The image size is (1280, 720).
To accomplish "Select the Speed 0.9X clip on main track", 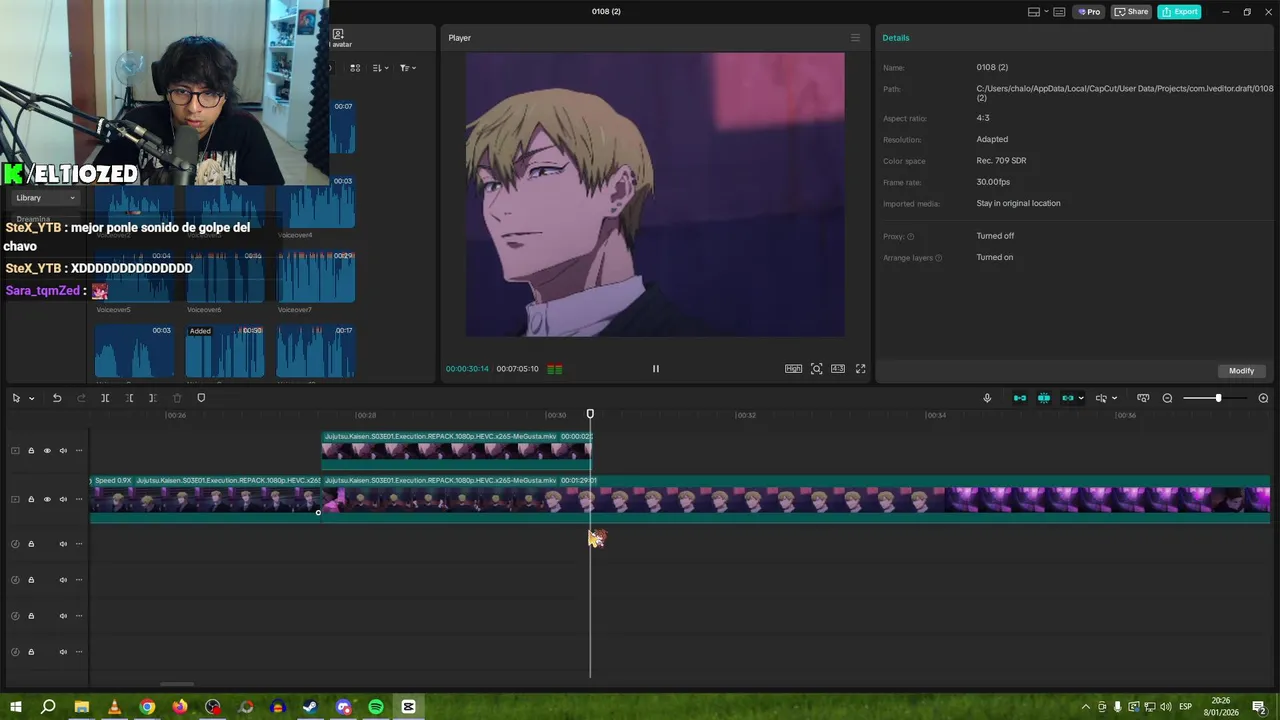I will [x=205, y=498].
